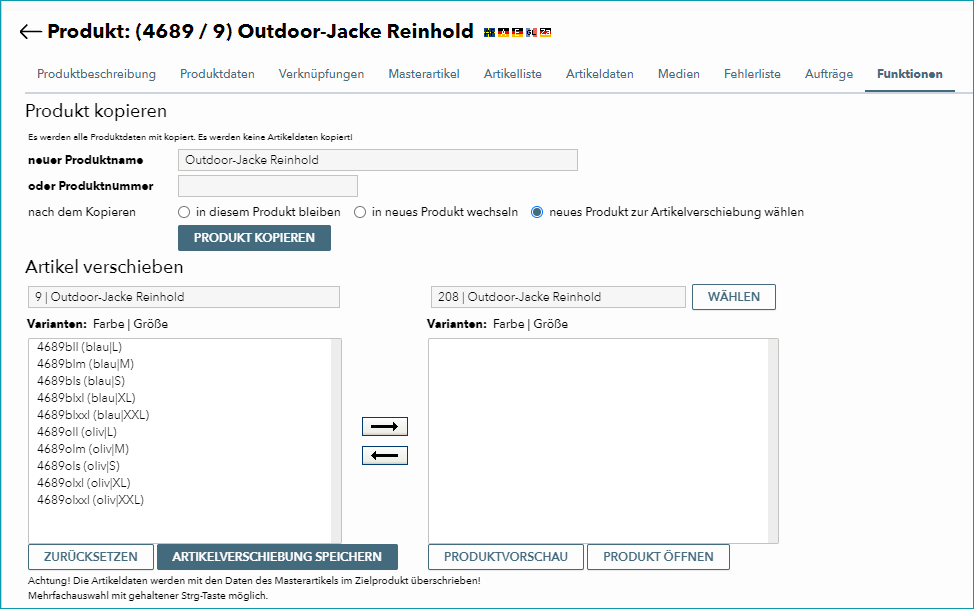Switch to the Produktdaten tab
974x609 pixels.
217,74
